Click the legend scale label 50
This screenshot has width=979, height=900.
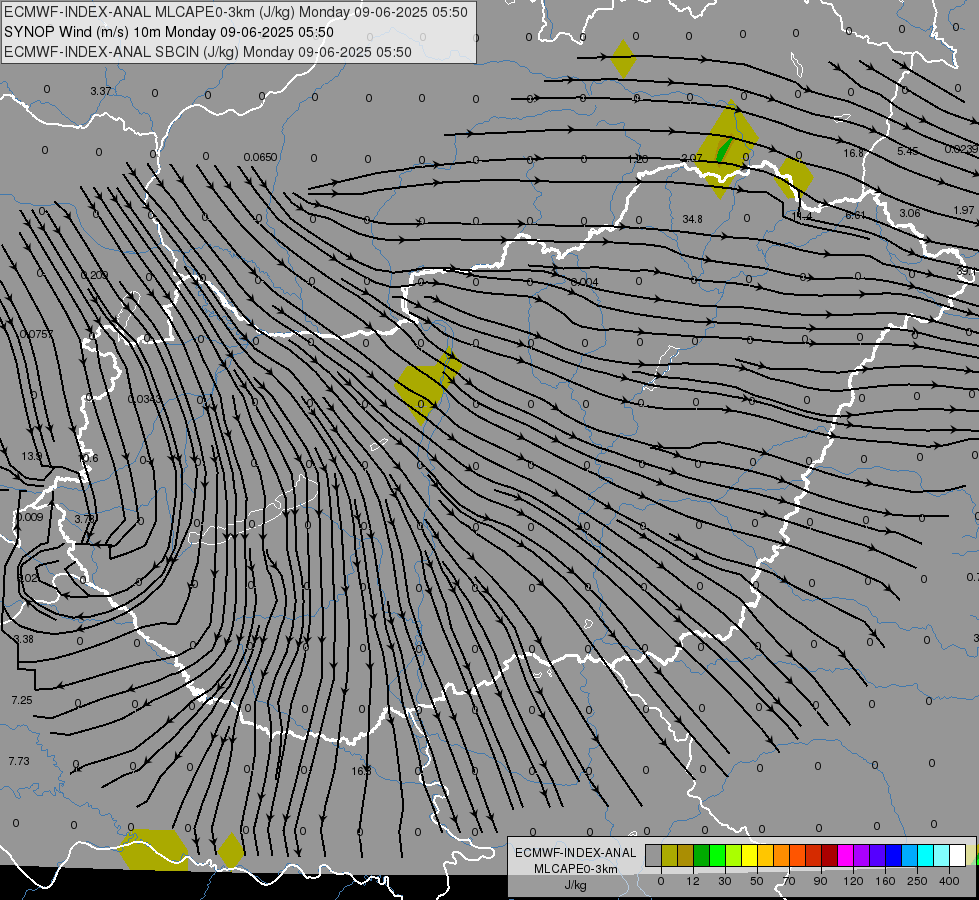click(x=757, y=881)
